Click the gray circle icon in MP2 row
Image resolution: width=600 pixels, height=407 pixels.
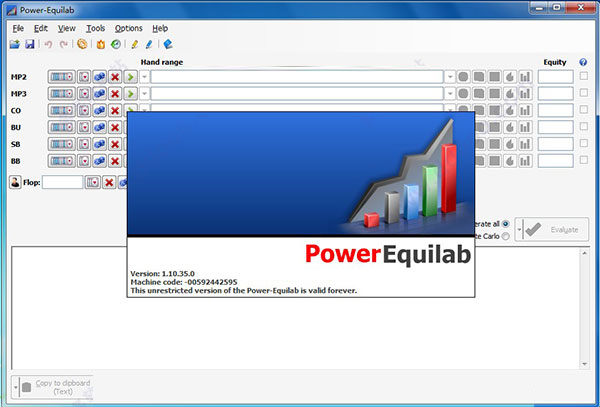tap(463, 77)
